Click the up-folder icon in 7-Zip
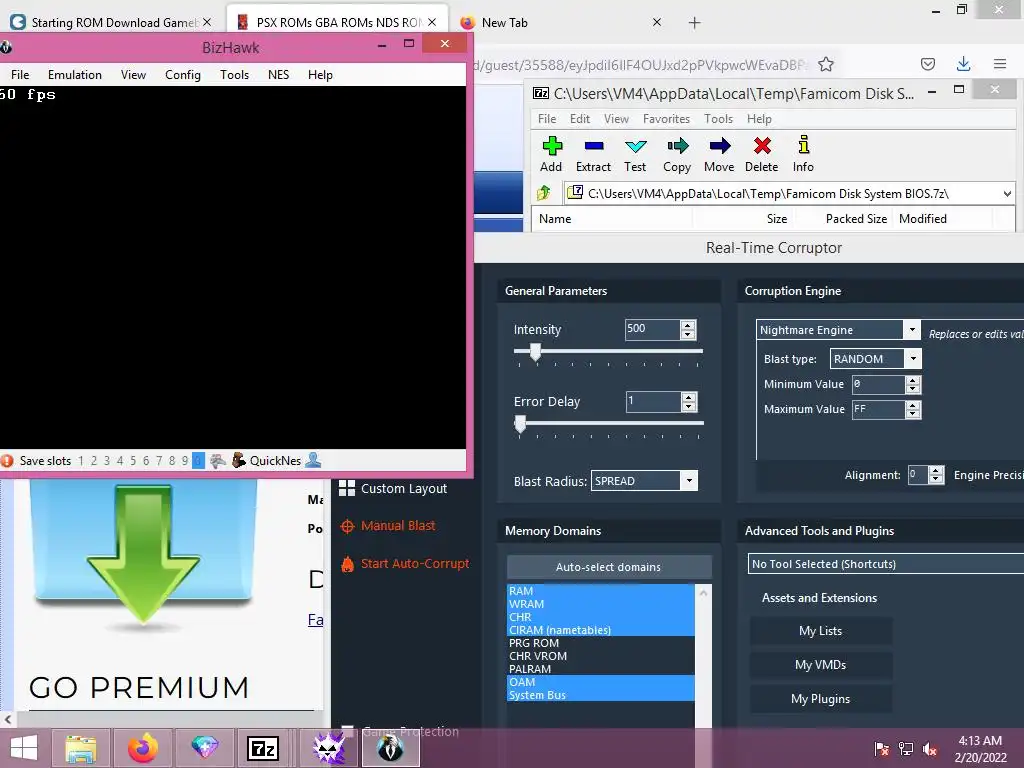Viewport: 1024px width, 768px height. point(543,193)
